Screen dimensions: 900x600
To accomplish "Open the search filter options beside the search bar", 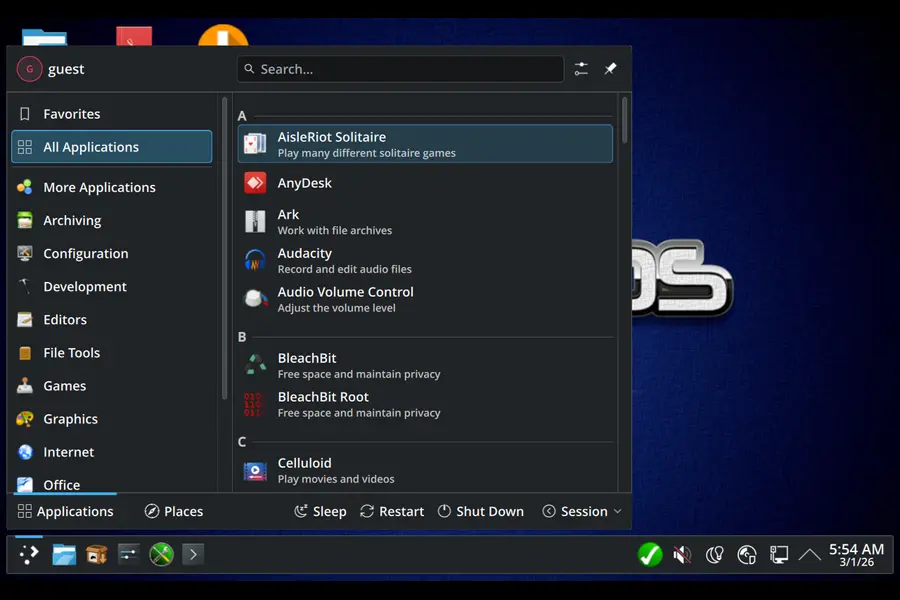I will click(581, 69).
